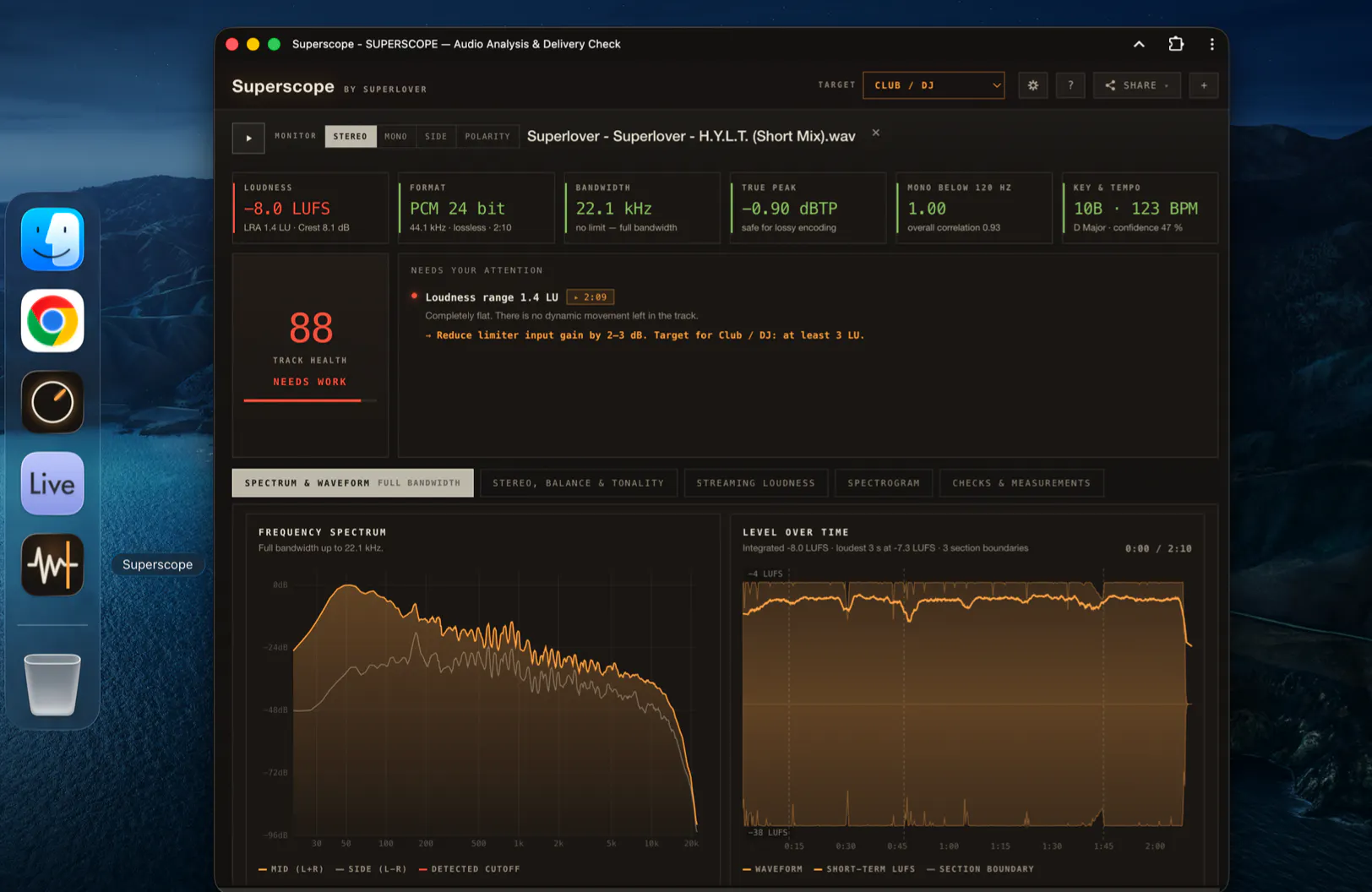Click "no limit — full bandwidth" text
The image size is (1372, 892).
tap(626, 228)
